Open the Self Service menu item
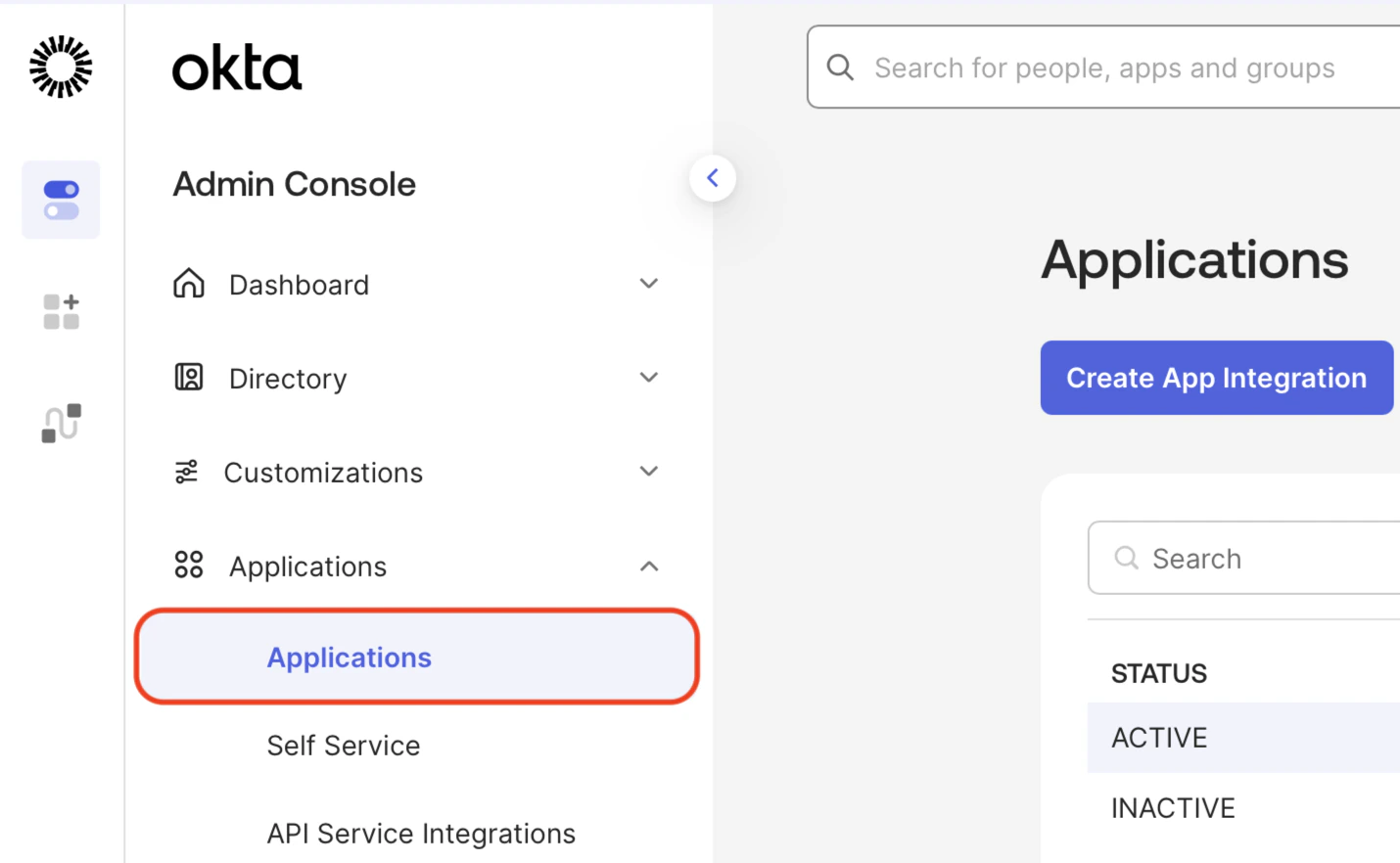The image size is (1400, 863). tap(343, 745)
